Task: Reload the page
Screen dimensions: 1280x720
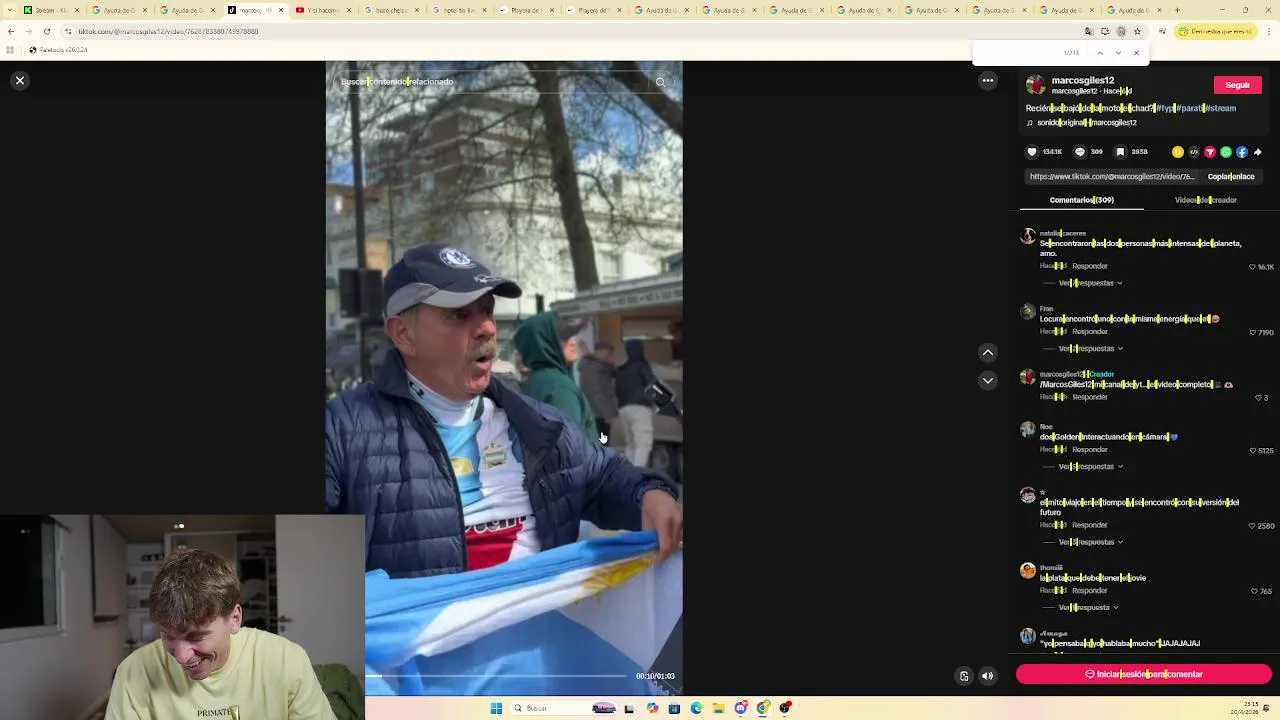Action: click(46, 32)
